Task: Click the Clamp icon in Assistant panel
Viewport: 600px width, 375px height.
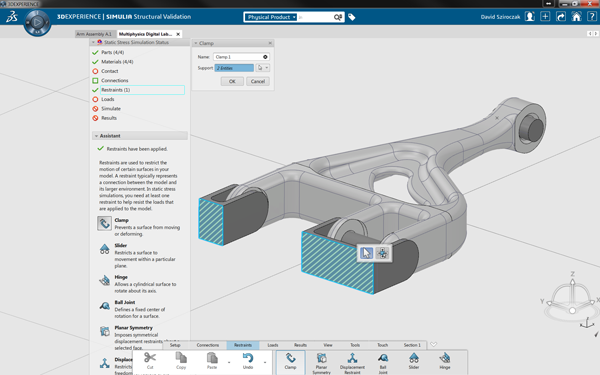Action: [104, 223]
